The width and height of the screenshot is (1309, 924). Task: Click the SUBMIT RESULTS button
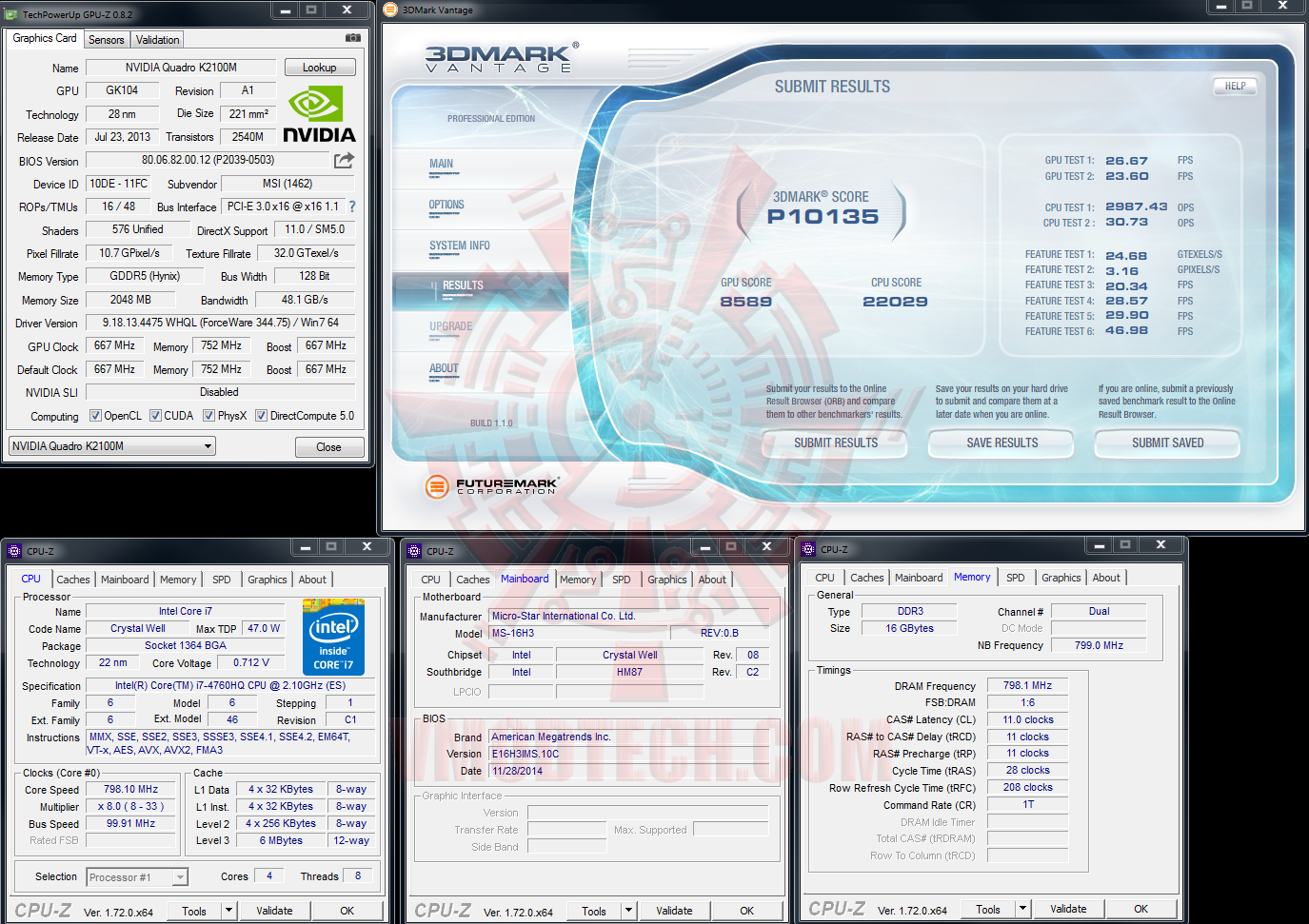(836, 442)
